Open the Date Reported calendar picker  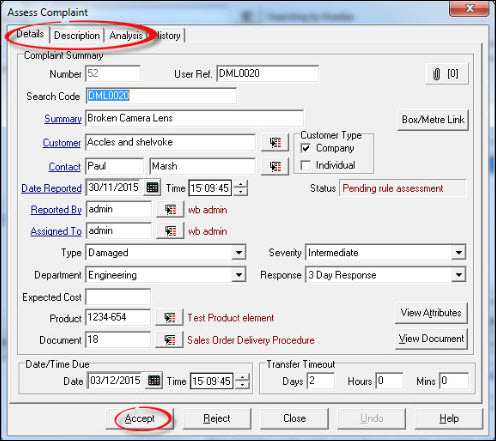[152, 188]
